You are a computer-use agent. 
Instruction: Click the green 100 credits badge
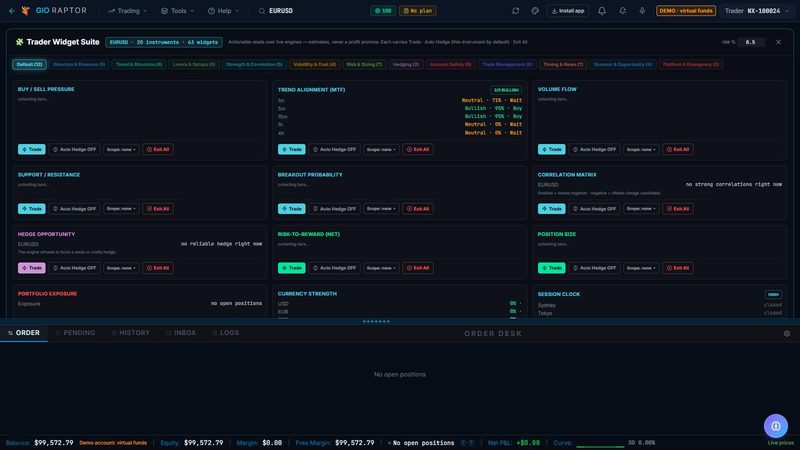coord(383,11)
